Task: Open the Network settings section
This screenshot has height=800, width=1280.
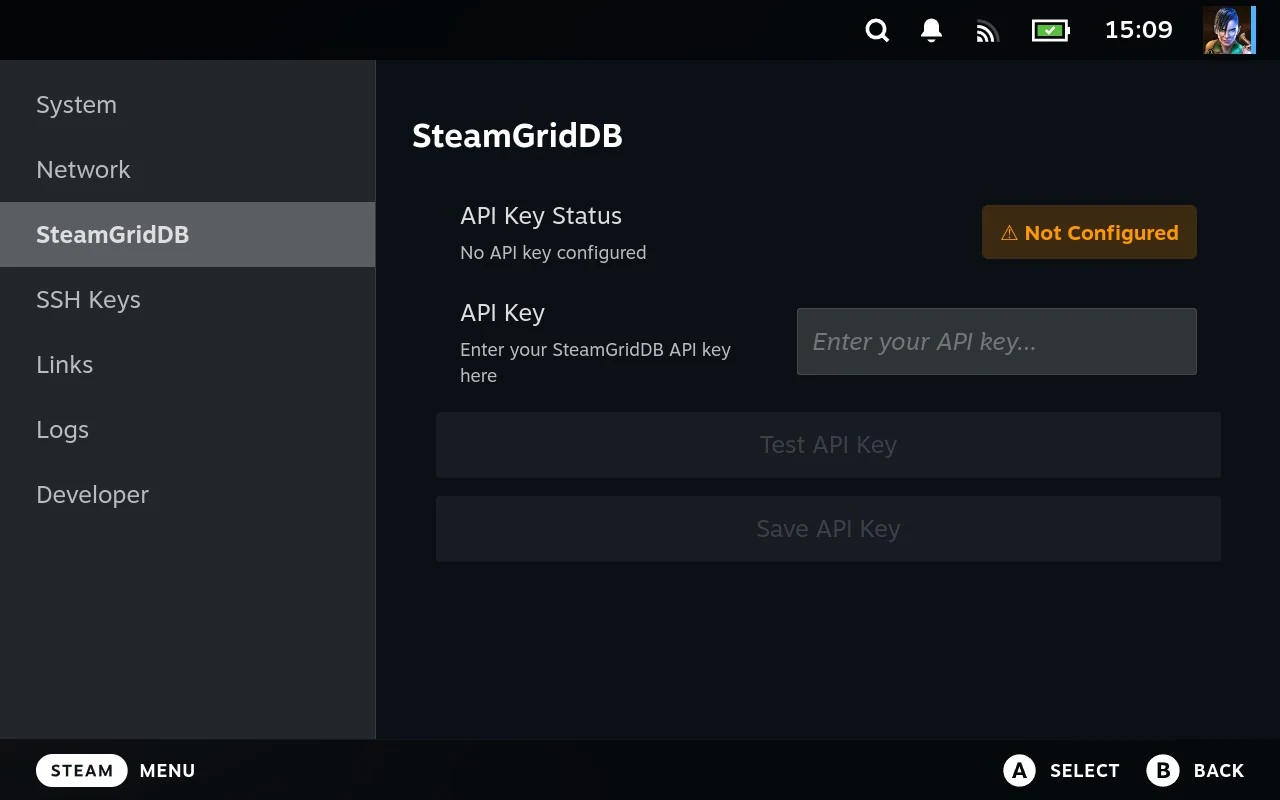Action: pos(188,170)
